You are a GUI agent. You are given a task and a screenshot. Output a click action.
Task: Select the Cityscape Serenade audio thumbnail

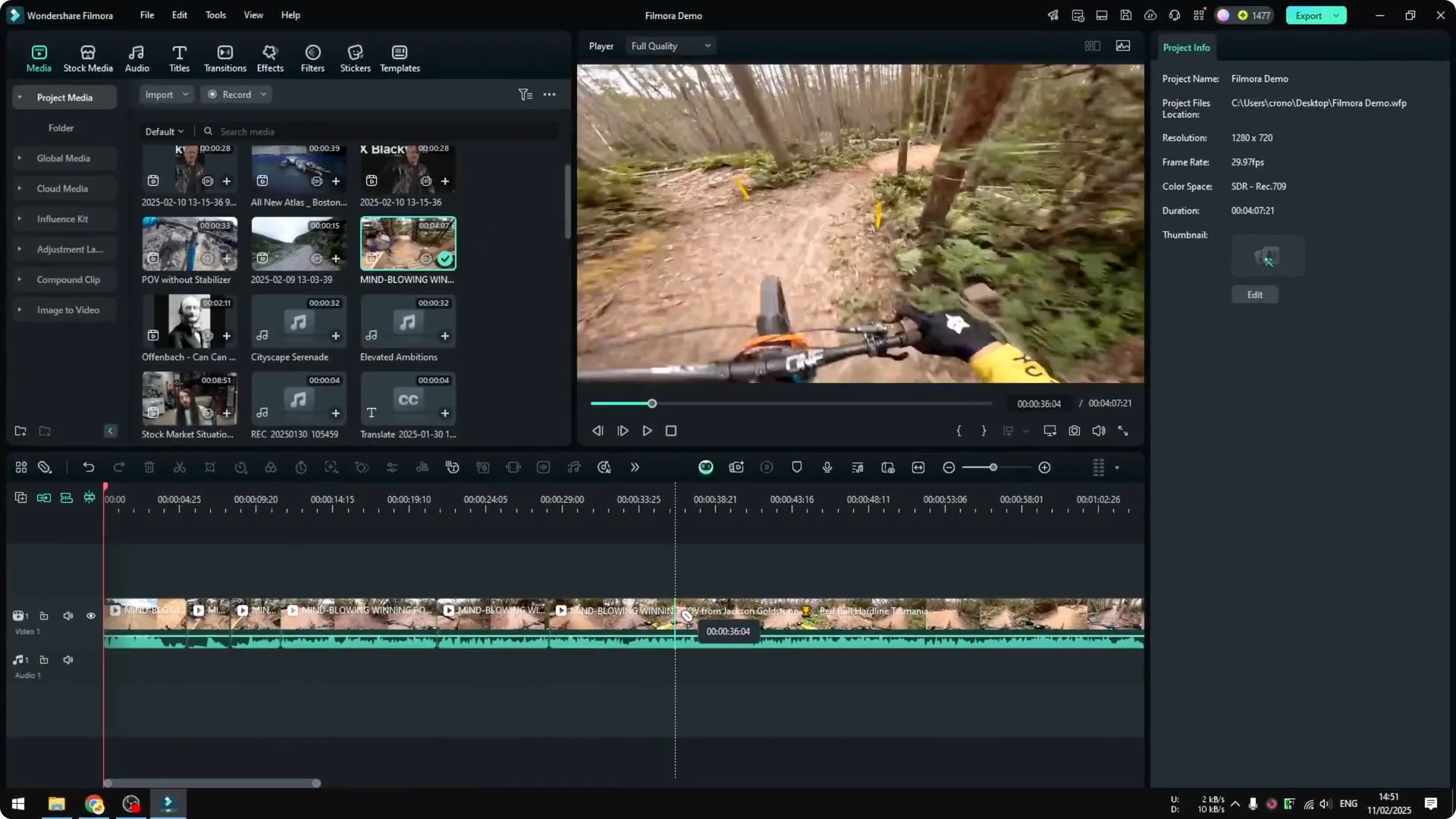[297, 322]
